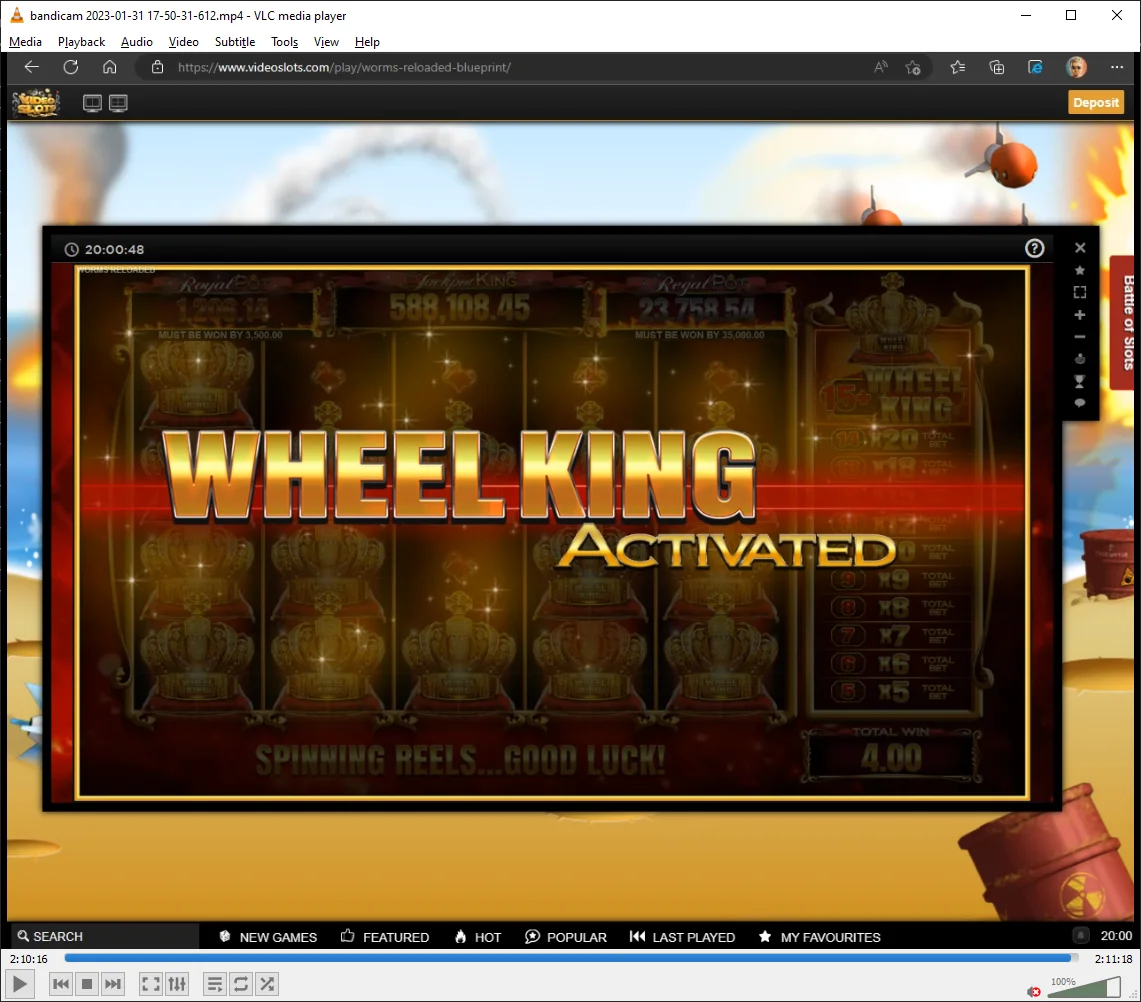Open POPULAR games category
The width and height of the screenshot is (1141, 1002).
566,937
